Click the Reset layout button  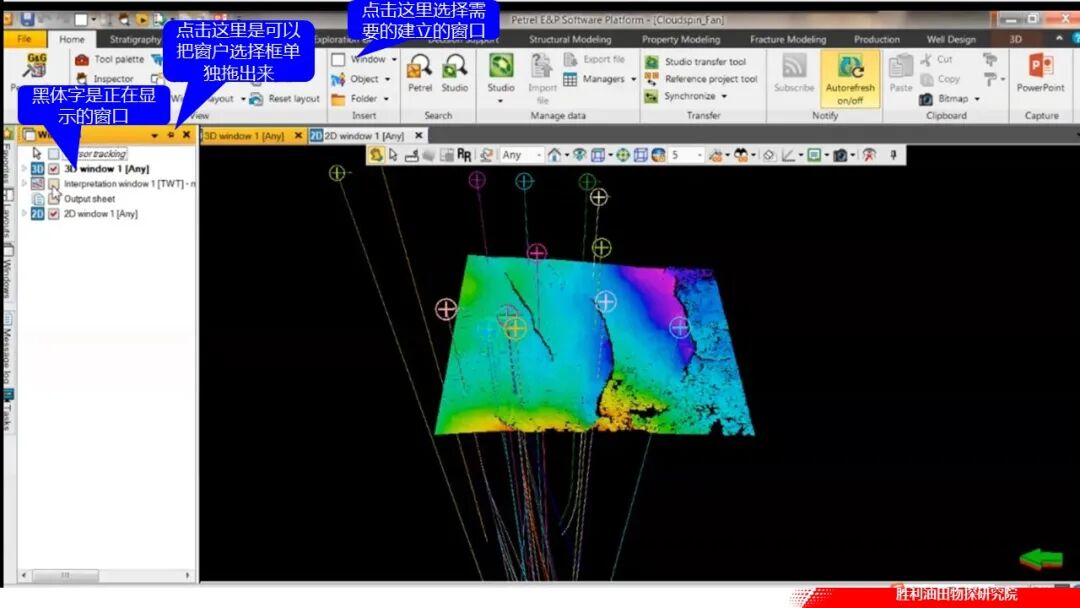tap(284, 98)
